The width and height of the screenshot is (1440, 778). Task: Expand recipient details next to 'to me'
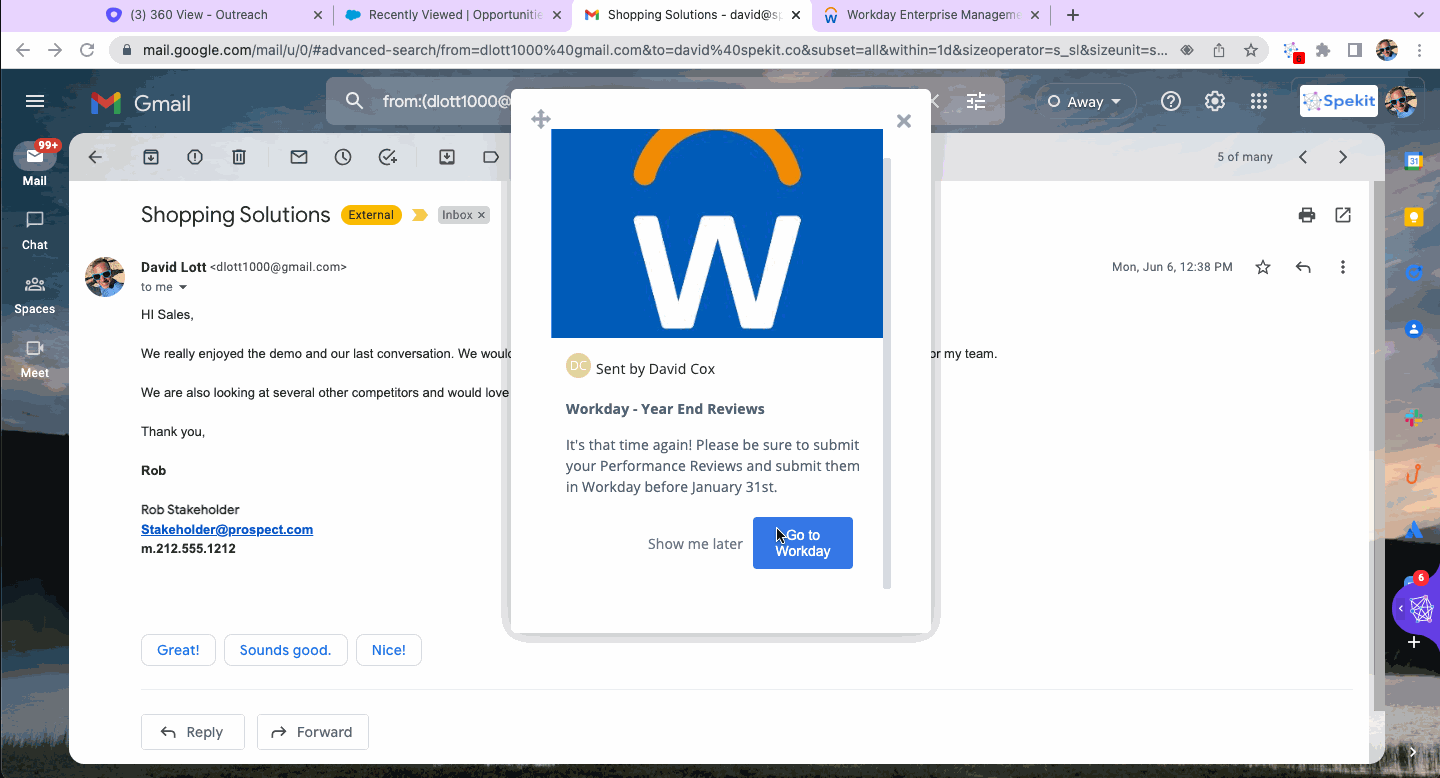pyautogui.click(x=183, y=287)
